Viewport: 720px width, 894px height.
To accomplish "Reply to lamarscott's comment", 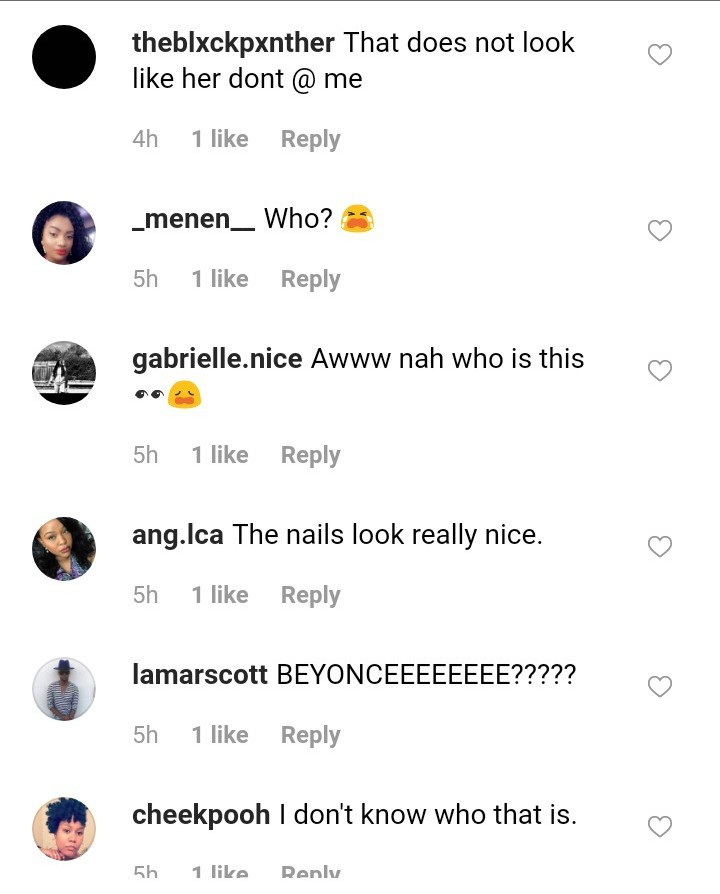I will point(310,735).
